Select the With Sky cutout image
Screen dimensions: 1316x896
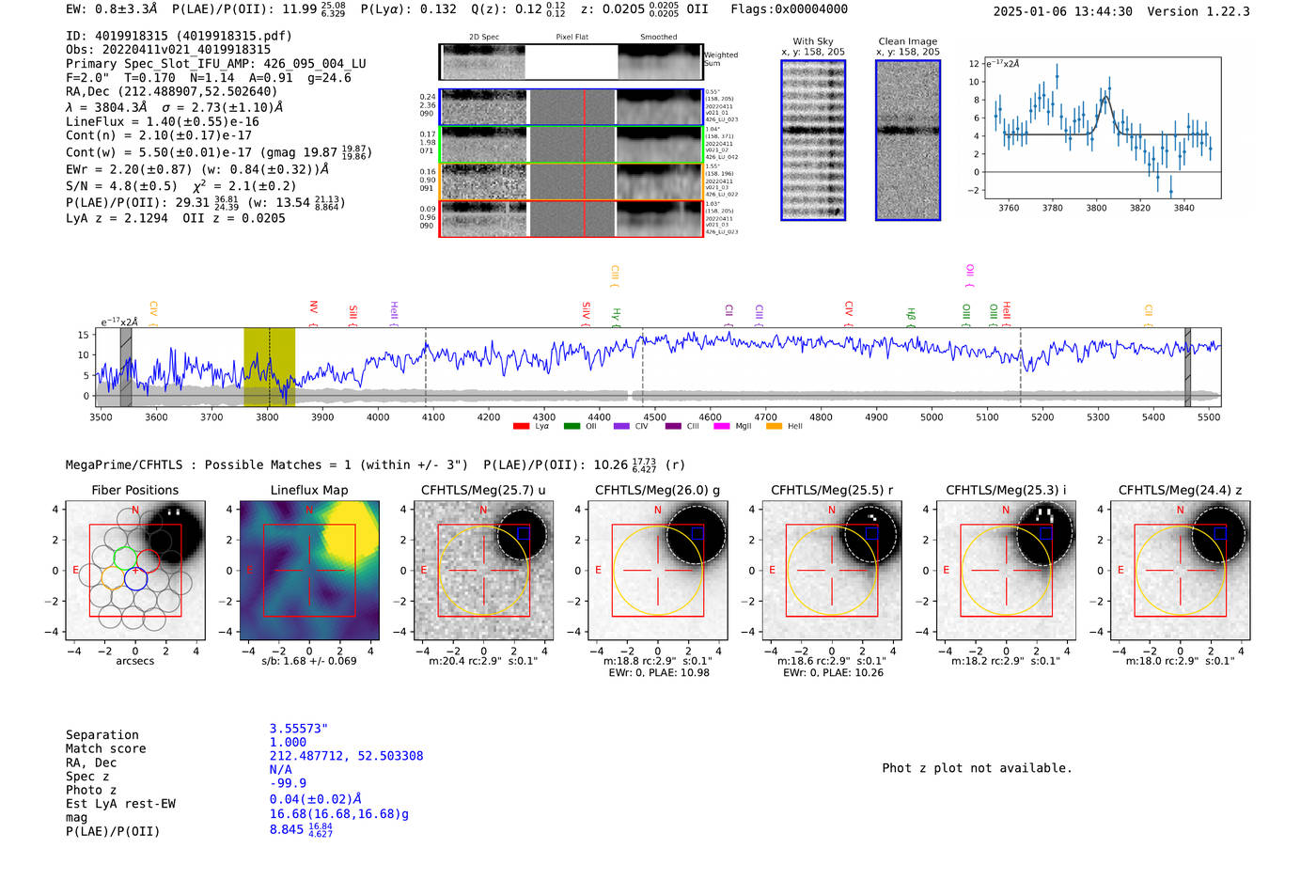pyautogui.click(x=813, y=140)
